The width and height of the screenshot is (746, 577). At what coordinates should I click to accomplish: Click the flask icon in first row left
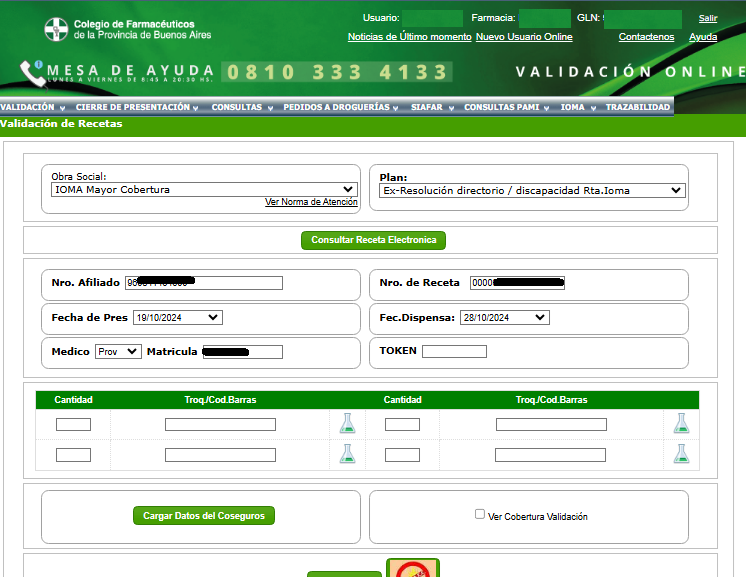pos(347,423)
